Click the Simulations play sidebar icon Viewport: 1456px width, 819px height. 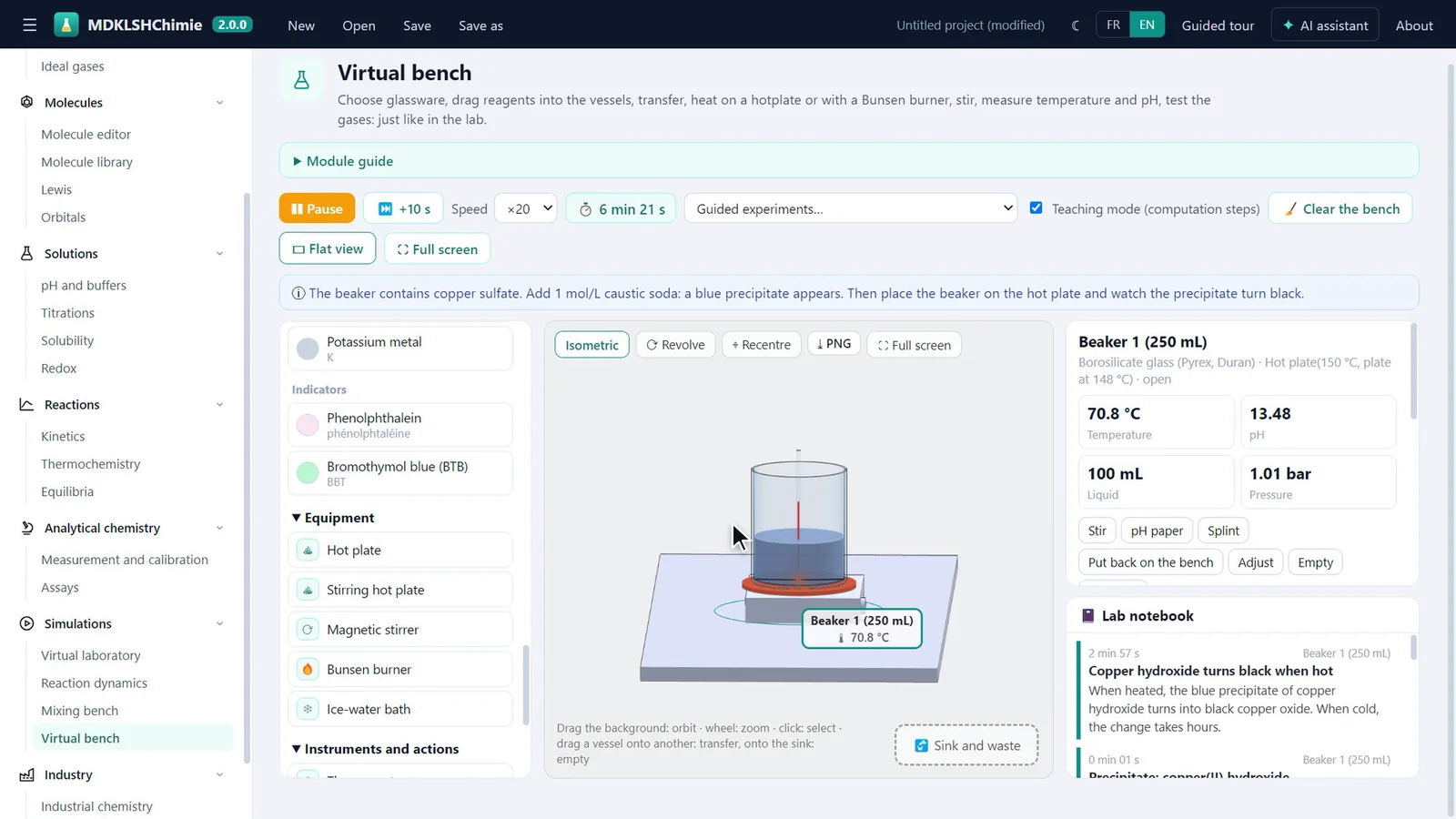(26, 623)
